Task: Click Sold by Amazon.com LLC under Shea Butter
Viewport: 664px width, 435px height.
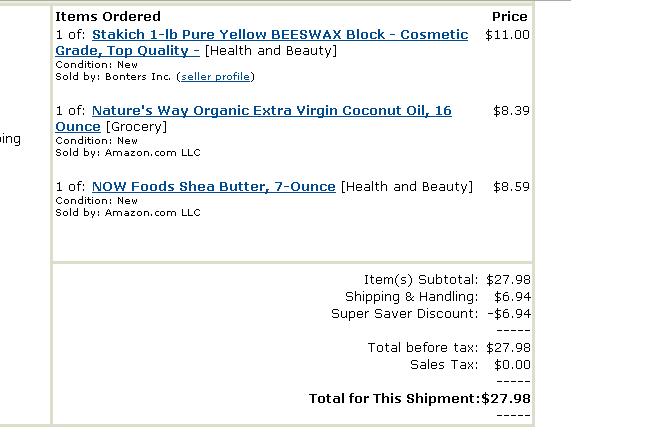Action: click(x=127, y=212)
